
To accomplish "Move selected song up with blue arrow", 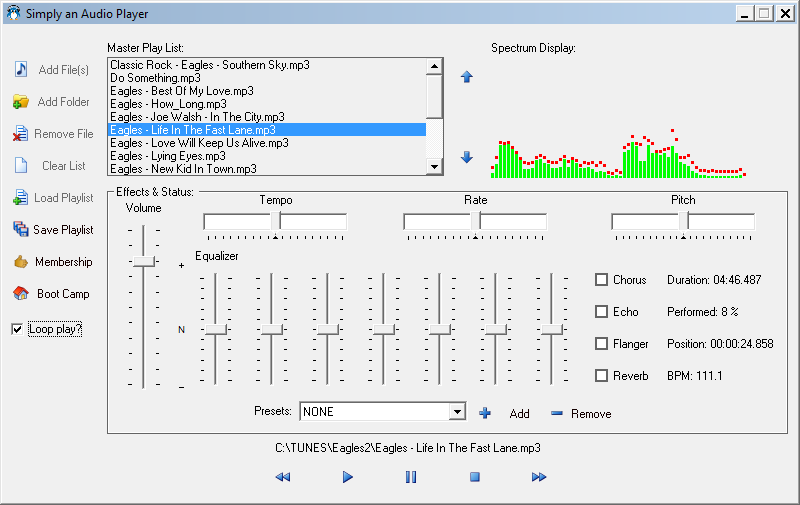I will (466, 77).
